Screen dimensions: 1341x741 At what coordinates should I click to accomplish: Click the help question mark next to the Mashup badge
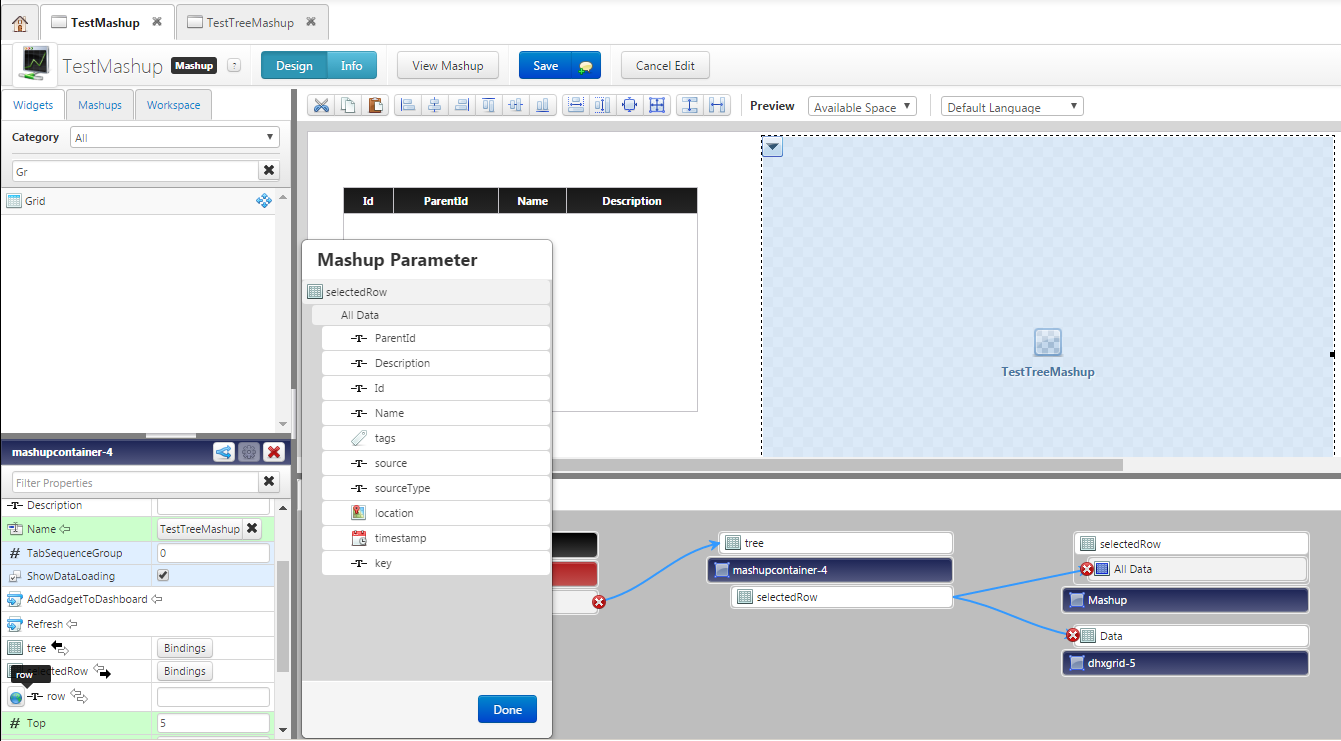pyautogui.click(x=234, y=65)
